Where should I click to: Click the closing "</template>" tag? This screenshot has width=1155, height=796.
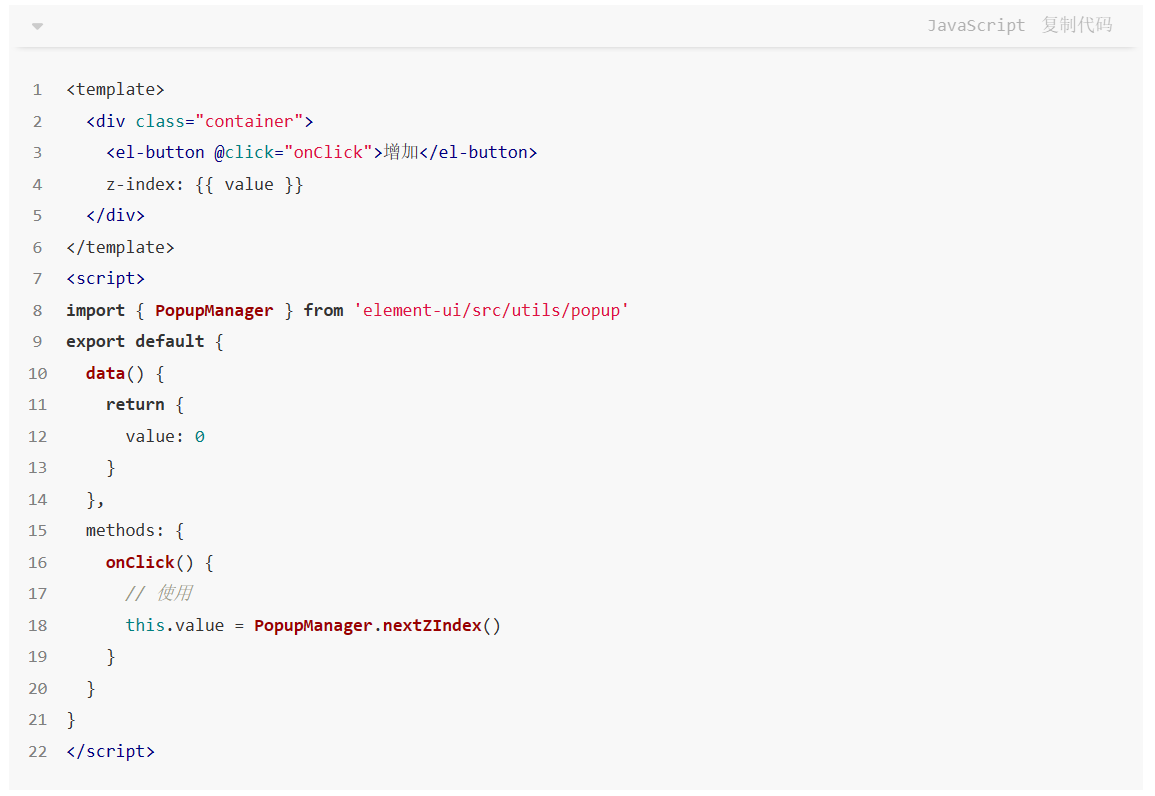pos(120,247)
